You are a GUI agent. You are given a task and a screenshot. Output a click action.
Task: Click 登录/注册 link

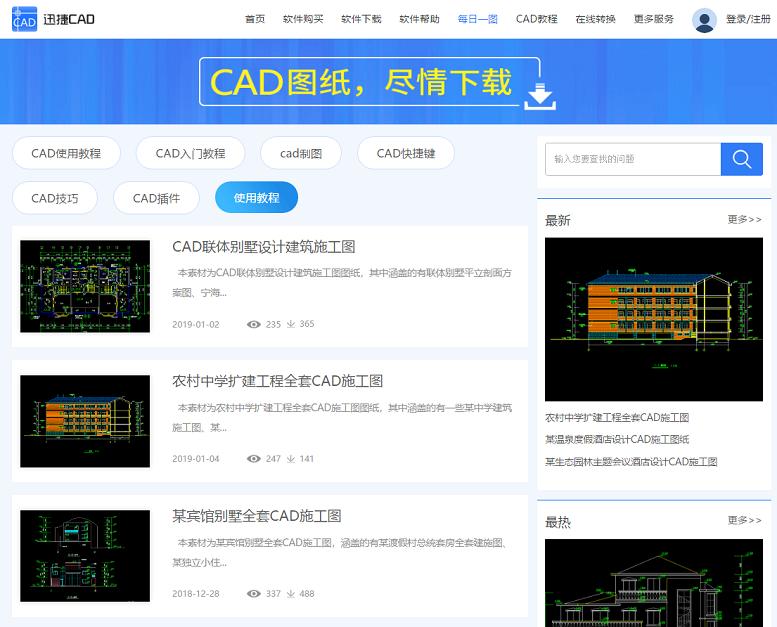click(748, 19)
